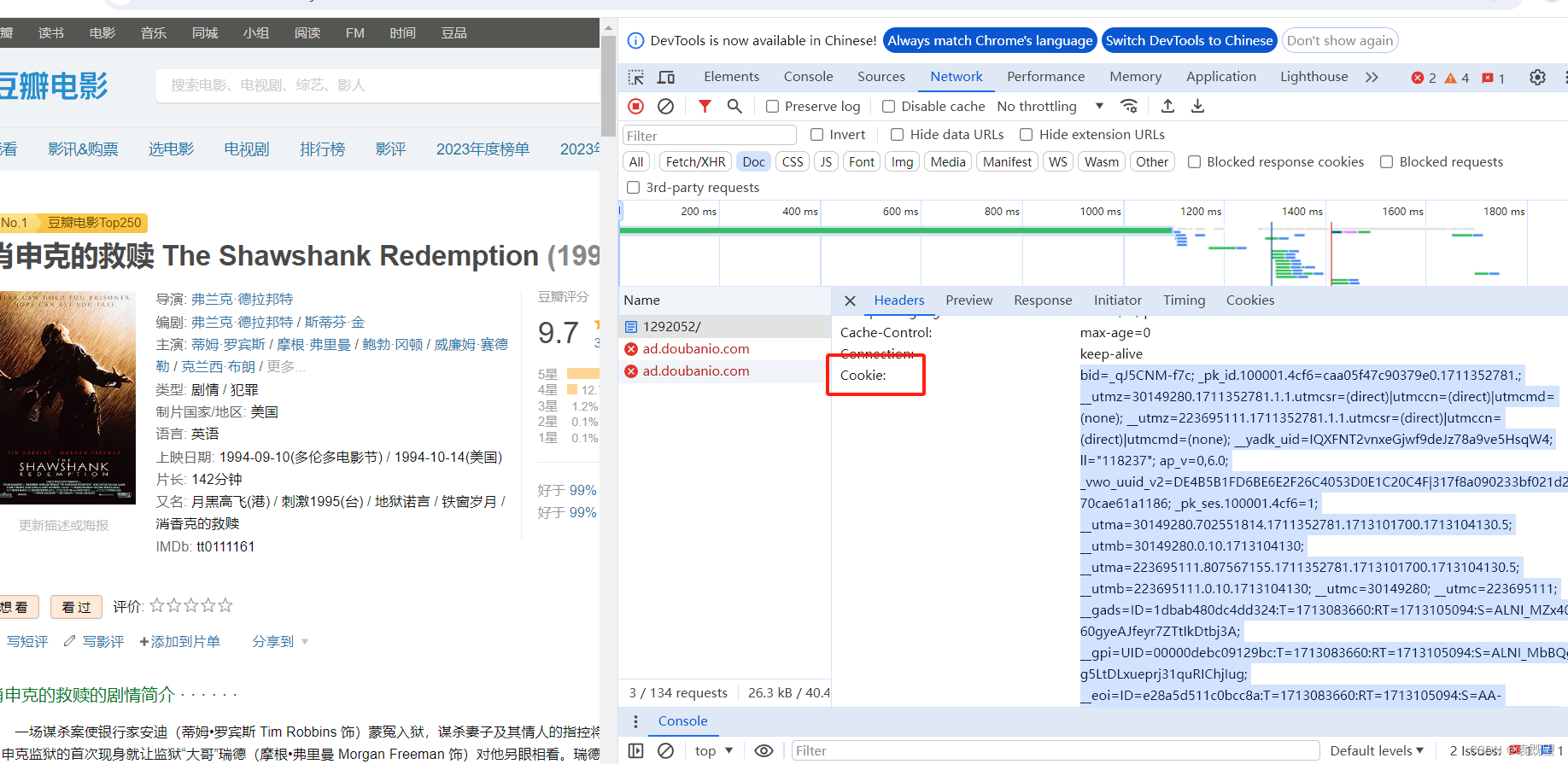
Task: Click the fifth rating star
Action: [x=225, y=605]
